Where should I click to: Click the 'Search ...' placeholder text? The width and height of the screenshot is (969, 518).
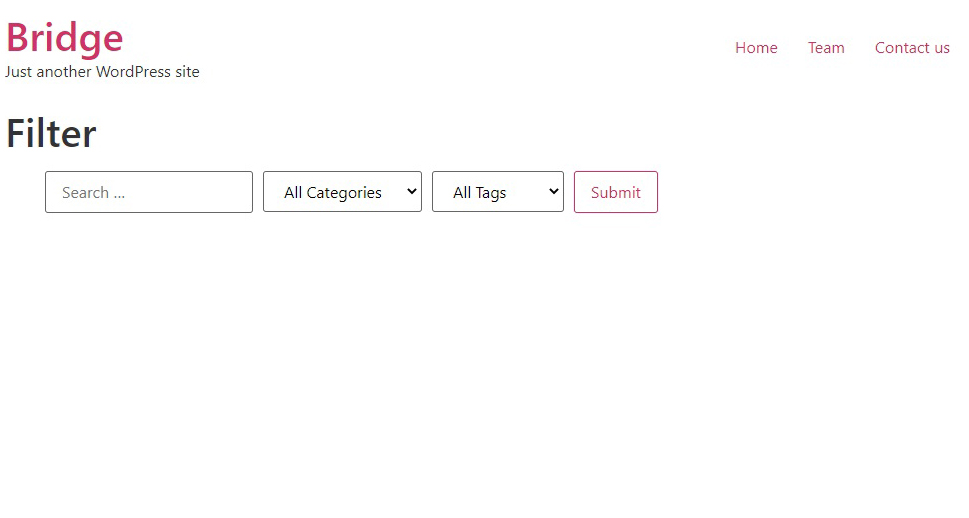coord(93,193)
